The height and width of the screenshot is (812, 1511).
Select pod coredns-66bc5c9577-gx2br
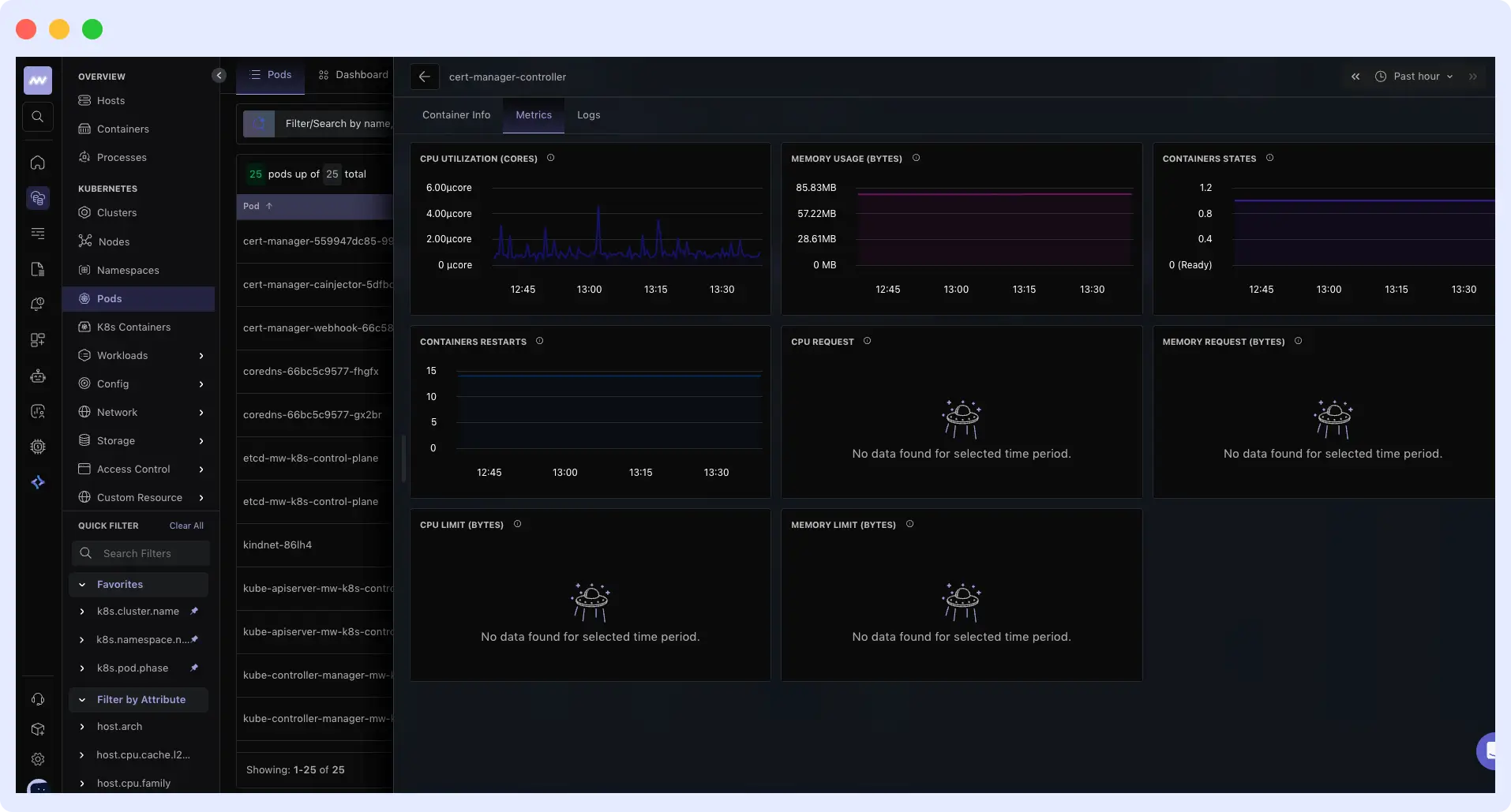315,415
